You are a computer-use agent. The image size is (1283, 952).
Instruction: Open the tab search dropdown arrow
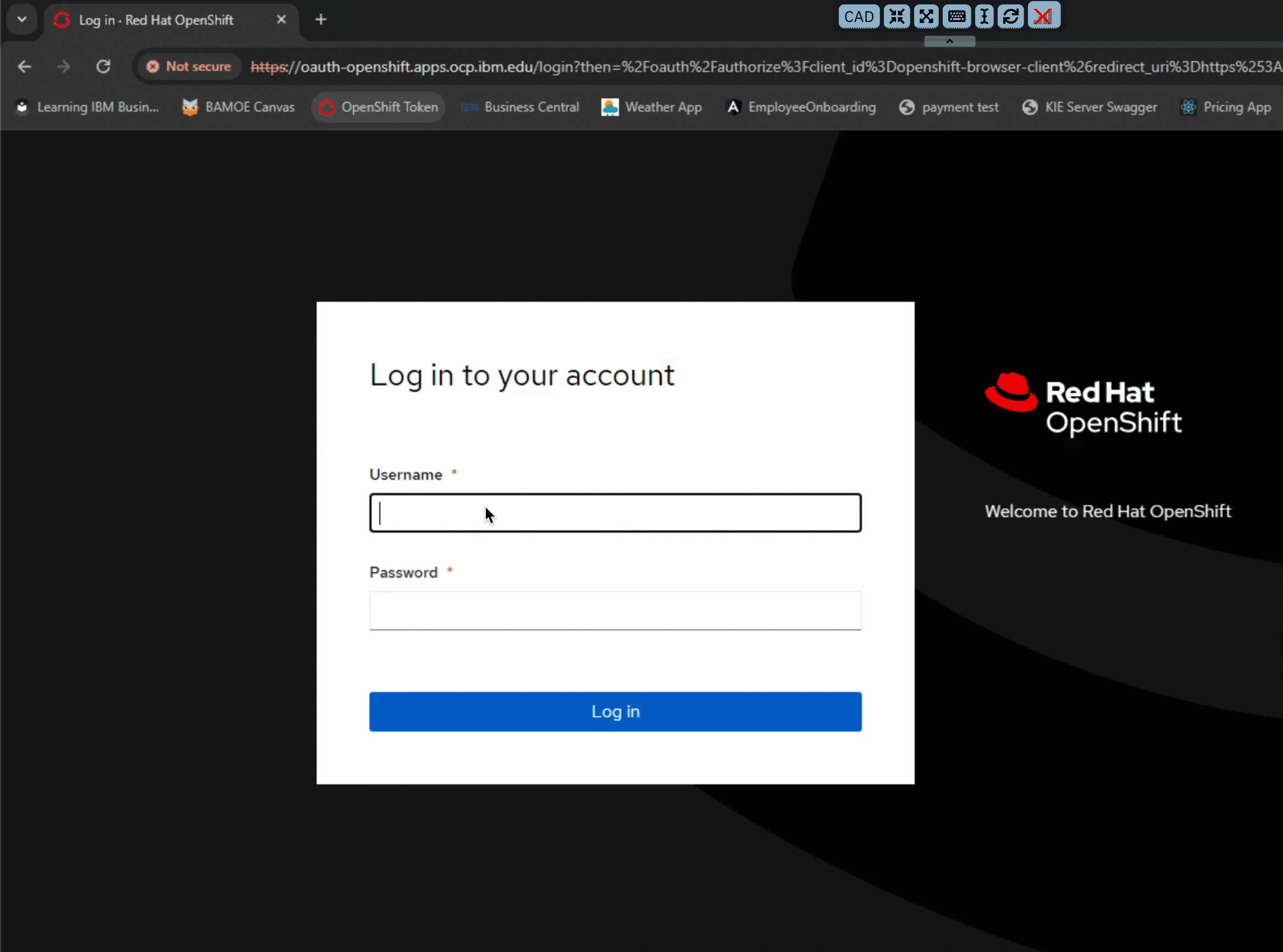click(22, 20)
